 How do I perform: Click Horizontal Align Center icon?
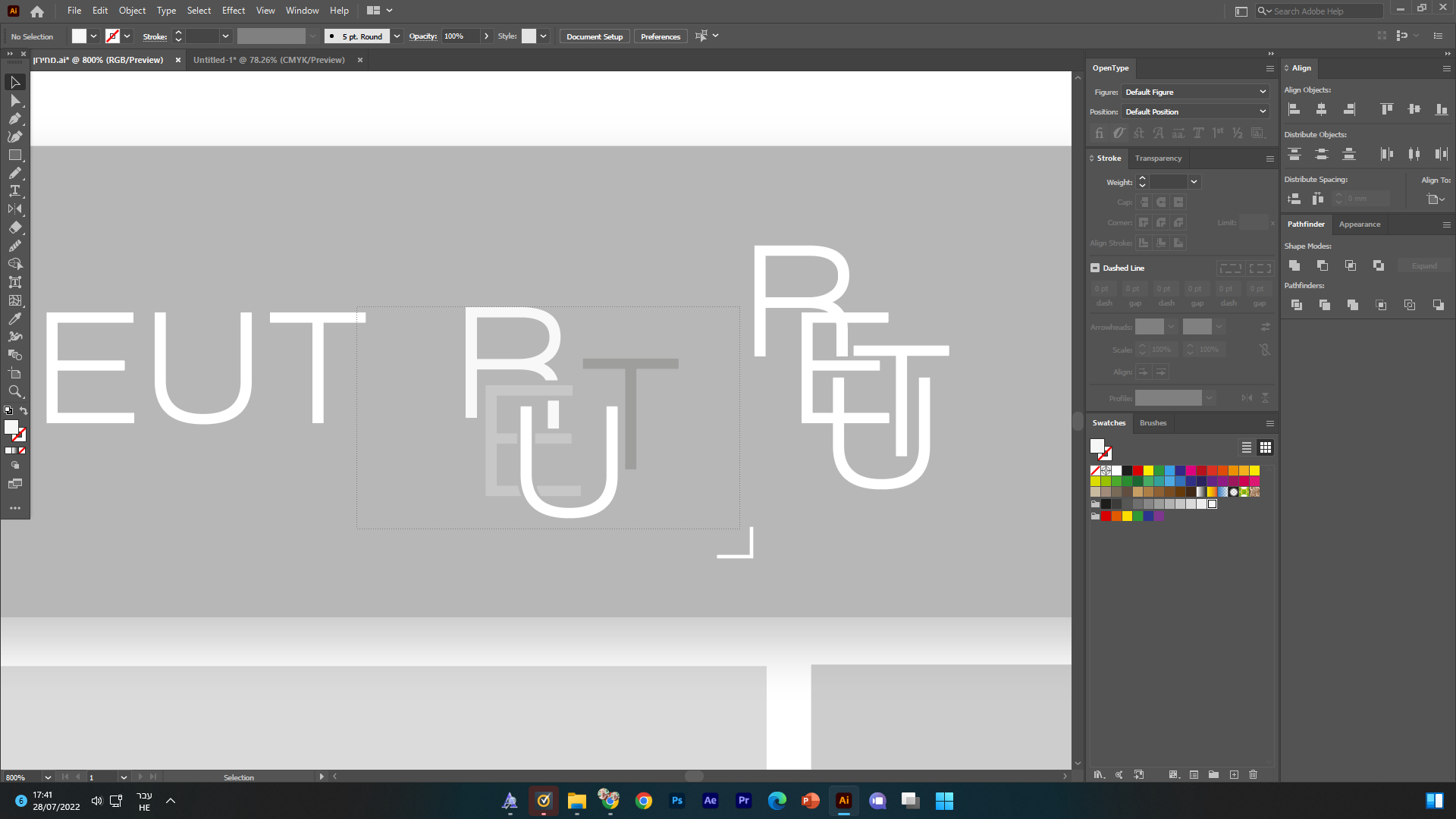(x=1321, y=109)
